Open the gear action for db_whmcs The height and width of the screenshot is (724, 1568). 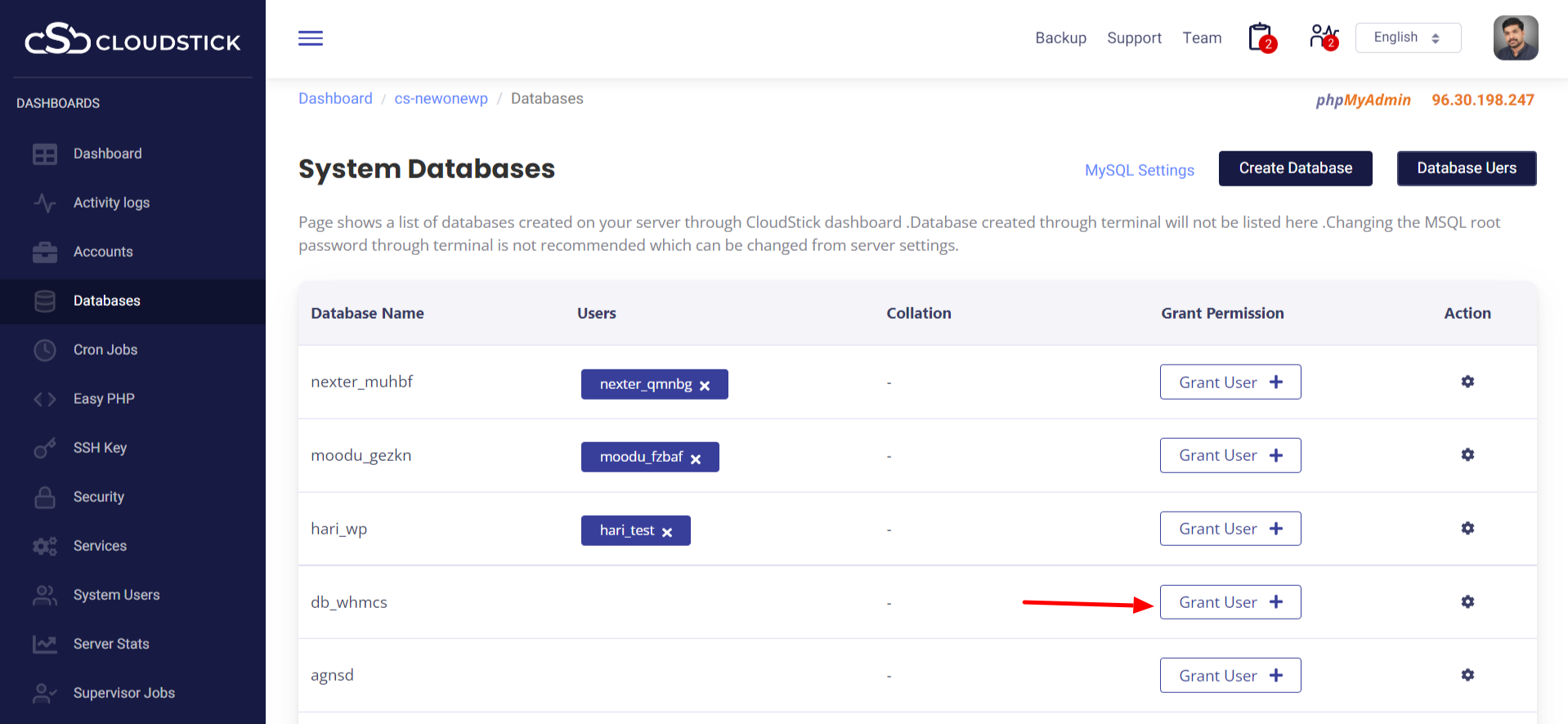click(1467, 602)
